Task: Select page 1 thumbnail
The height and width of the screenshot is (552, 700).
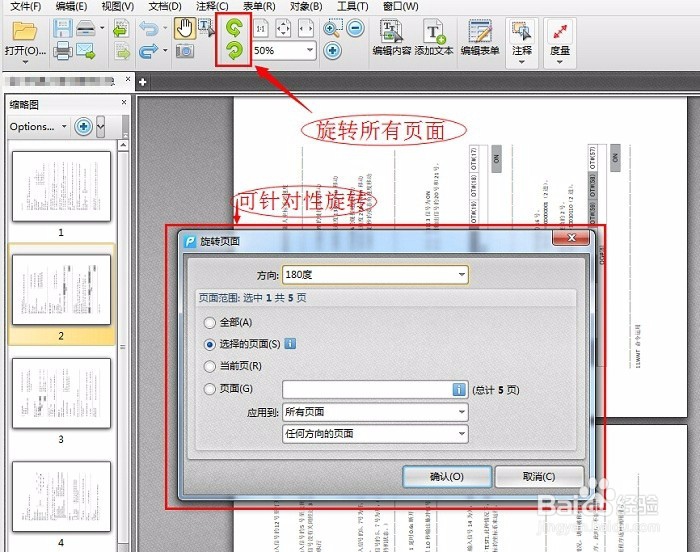Action: [x=61, y=186]
